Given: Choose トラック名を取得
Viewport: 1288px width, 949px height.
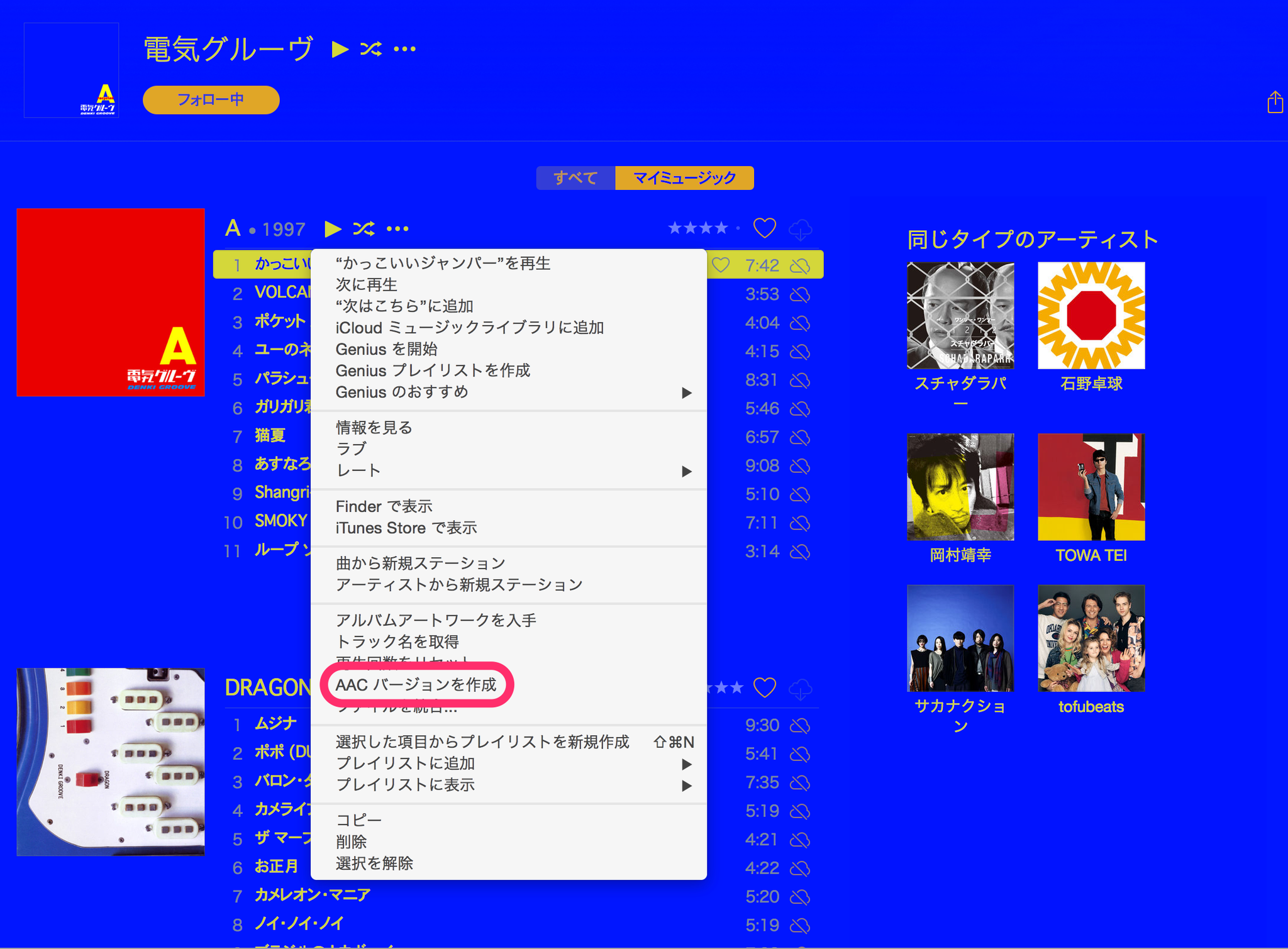Looking at the screenshot, I should pyautogui.click(x=509, y=642).
